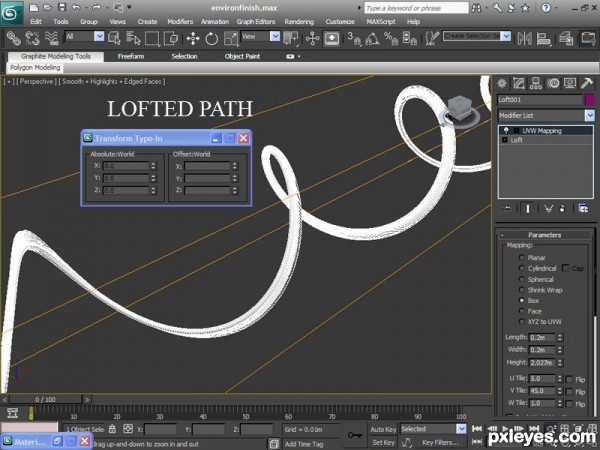Toggle Percent Snap icon
The image size is (600, 450).
coord(391,38)
